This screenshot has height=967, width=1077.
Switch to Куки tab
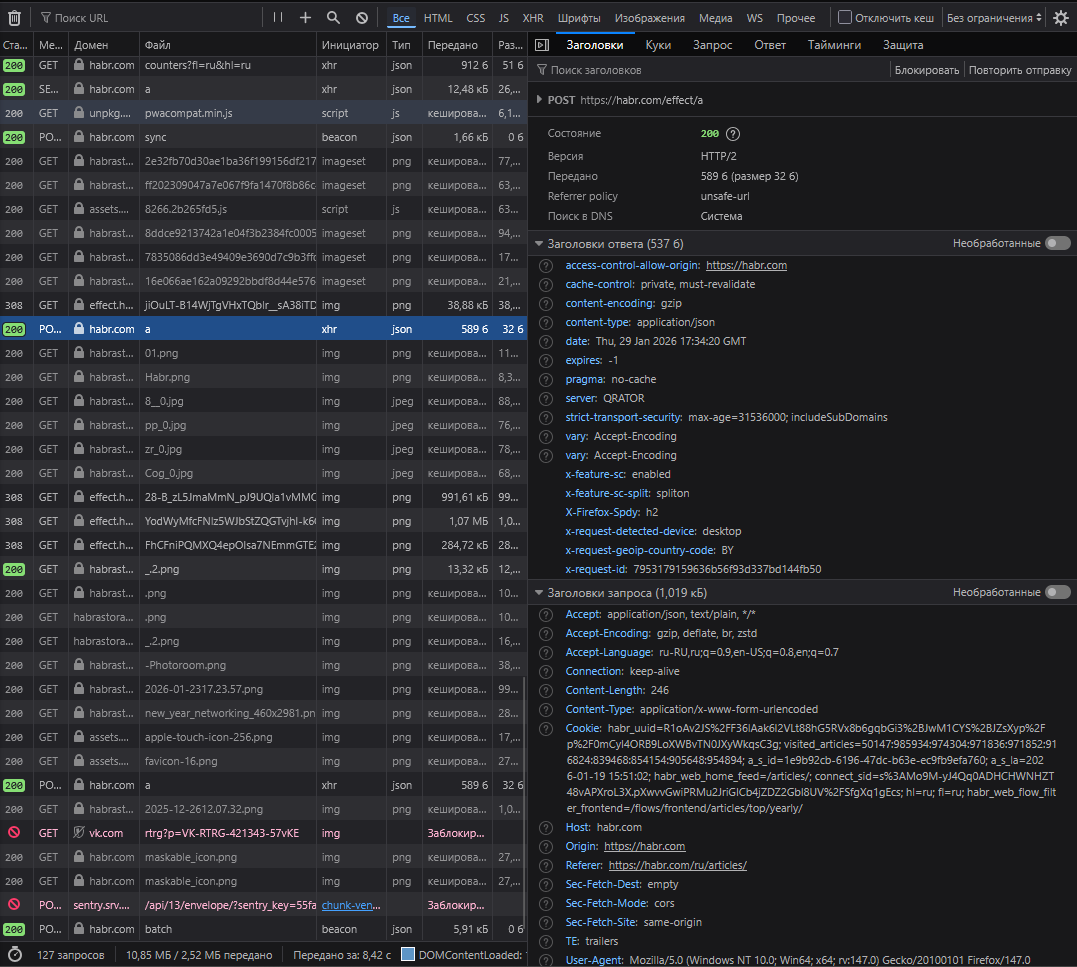coord(658,45)
